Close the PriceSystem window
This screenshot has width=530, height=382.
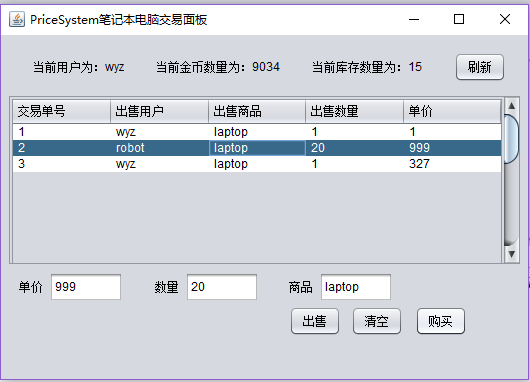click(505, 19)
